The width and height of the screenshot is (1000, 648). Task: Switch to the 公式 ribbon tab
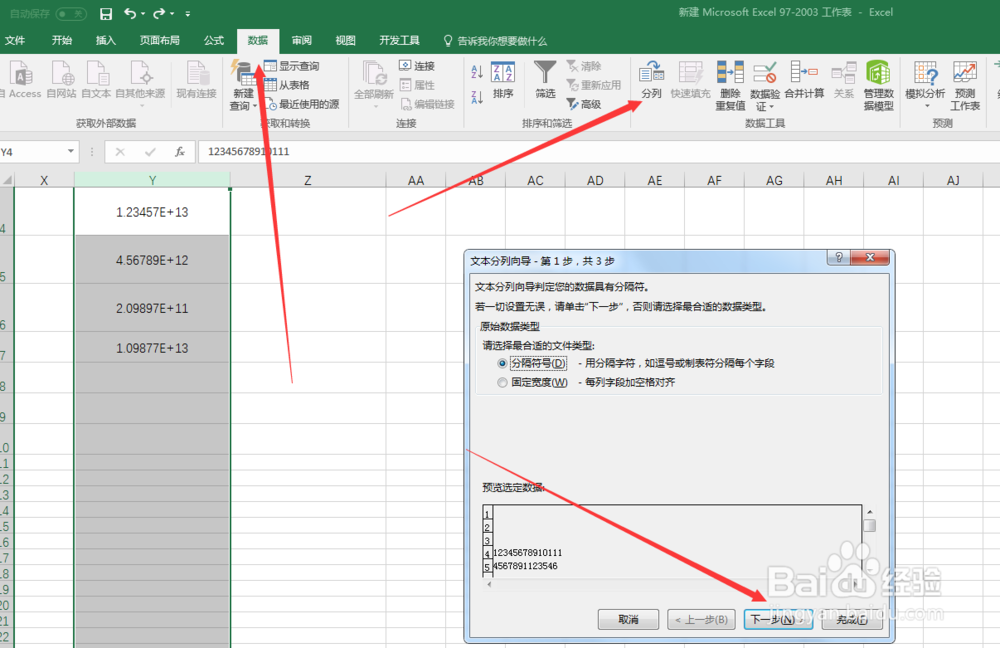pos(212,41)
